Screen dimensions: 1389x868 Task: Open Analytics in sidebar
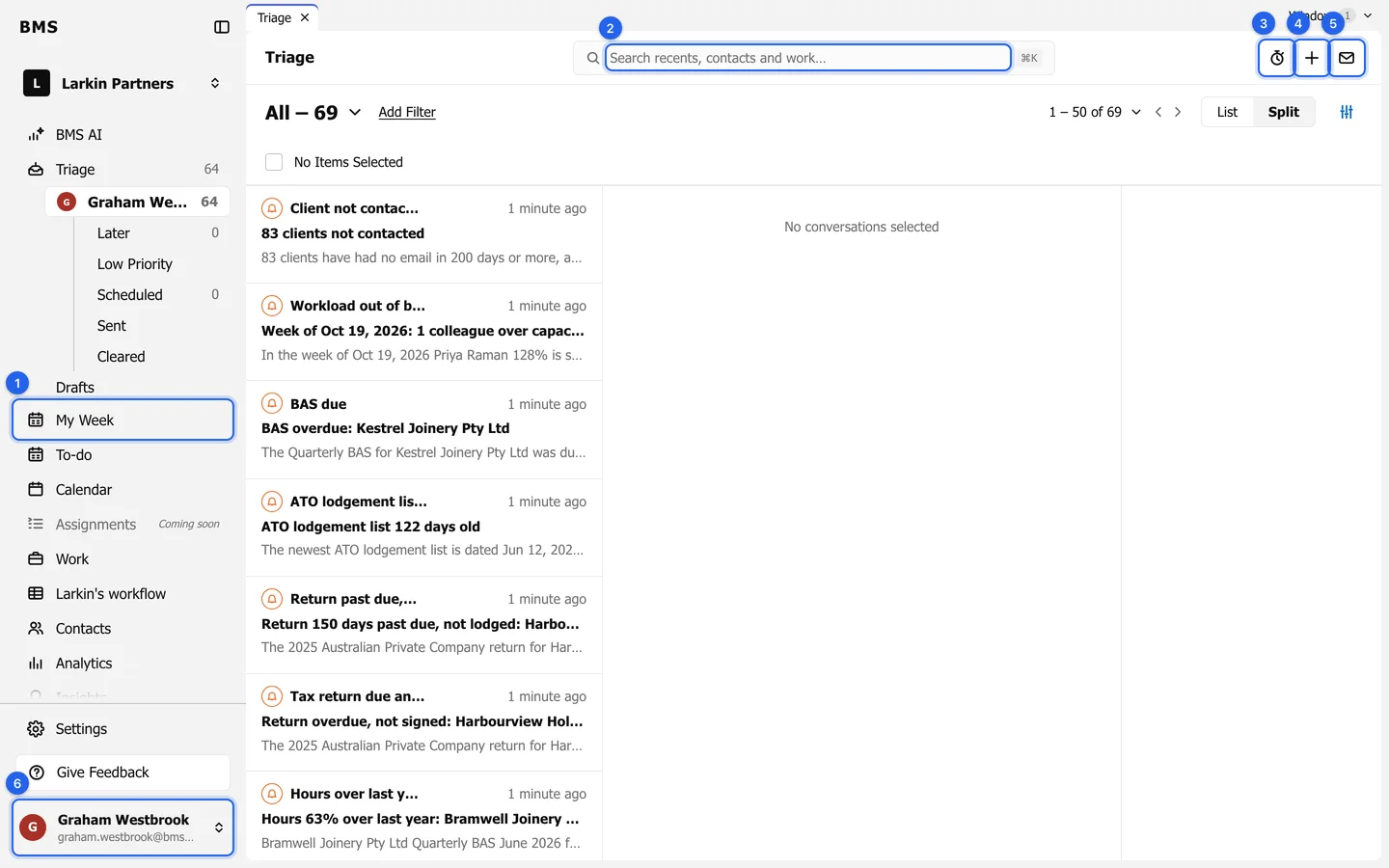pos(123,664)
